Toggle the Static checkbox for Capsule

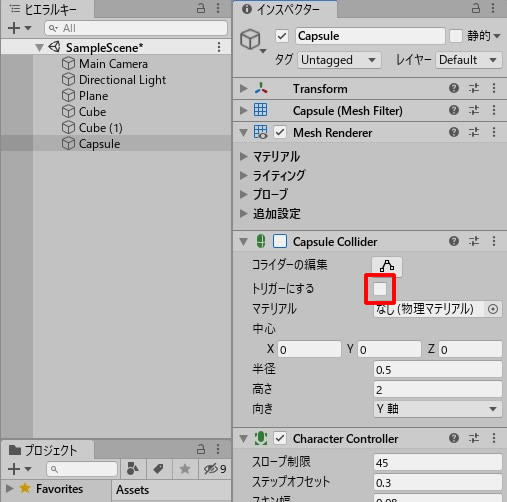(456, 36)
